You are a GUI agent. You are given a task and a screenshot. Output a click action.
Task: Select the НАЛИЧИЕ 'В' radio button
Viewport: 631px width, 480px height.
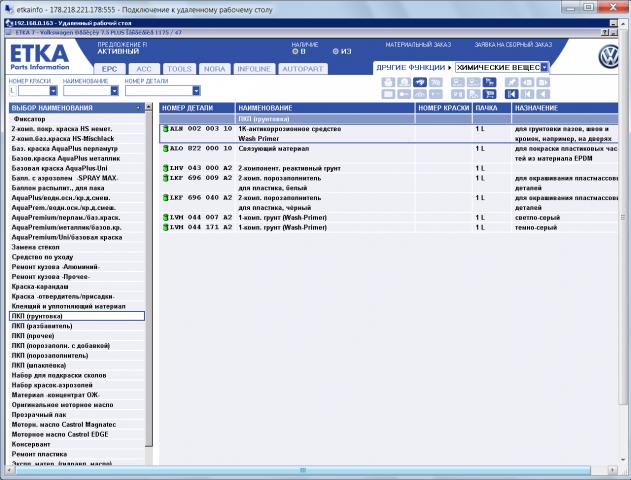click(295, 52)
